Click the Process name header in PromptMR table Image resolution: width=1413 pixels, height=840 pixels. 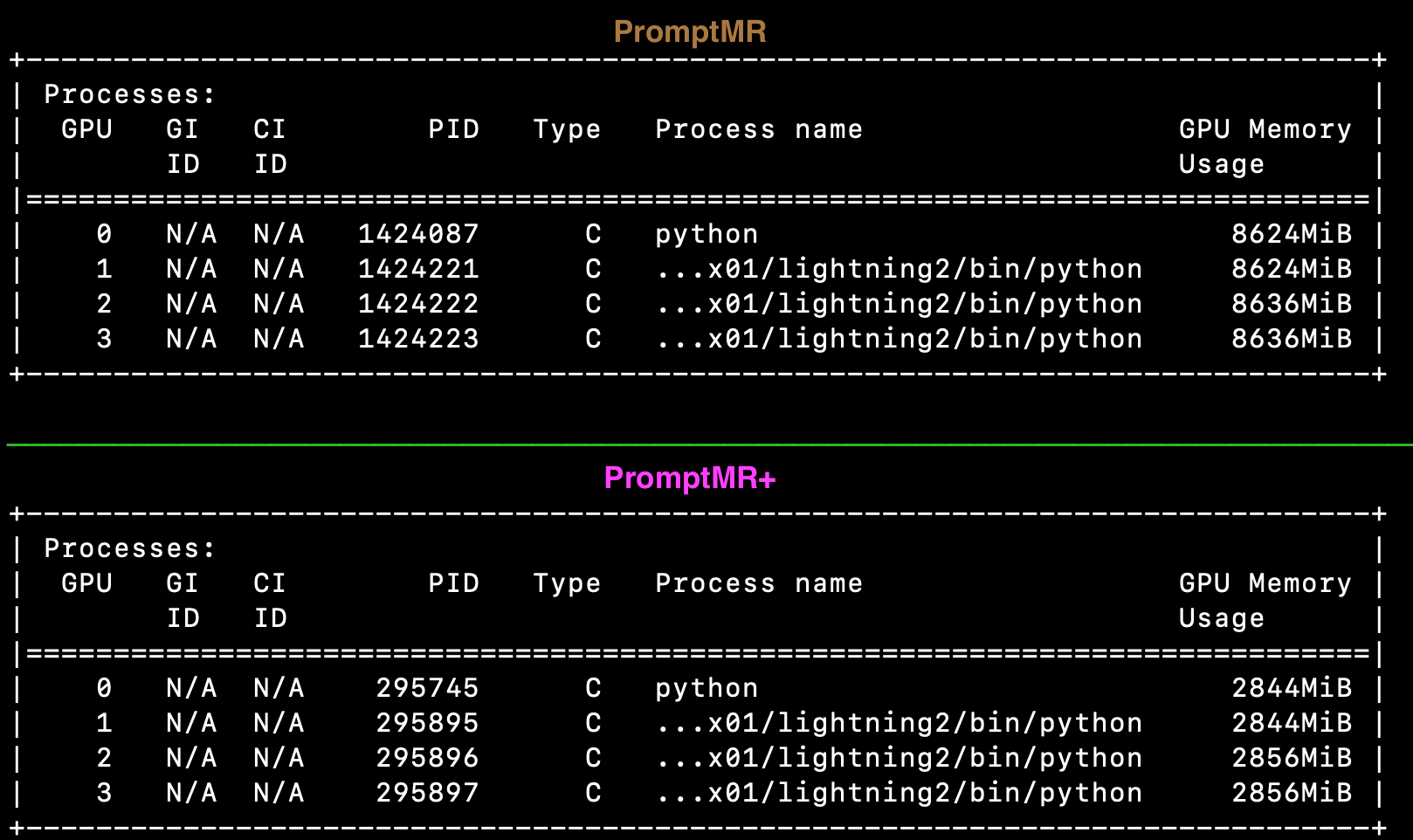click(x=759, y=129)
